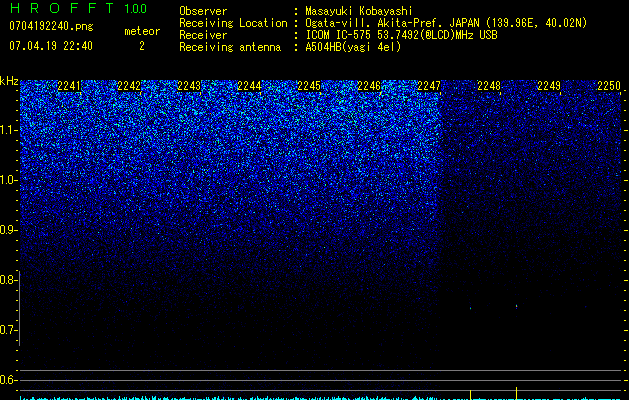Click the Receiving Location field label
629x400 pixels.
233,23
